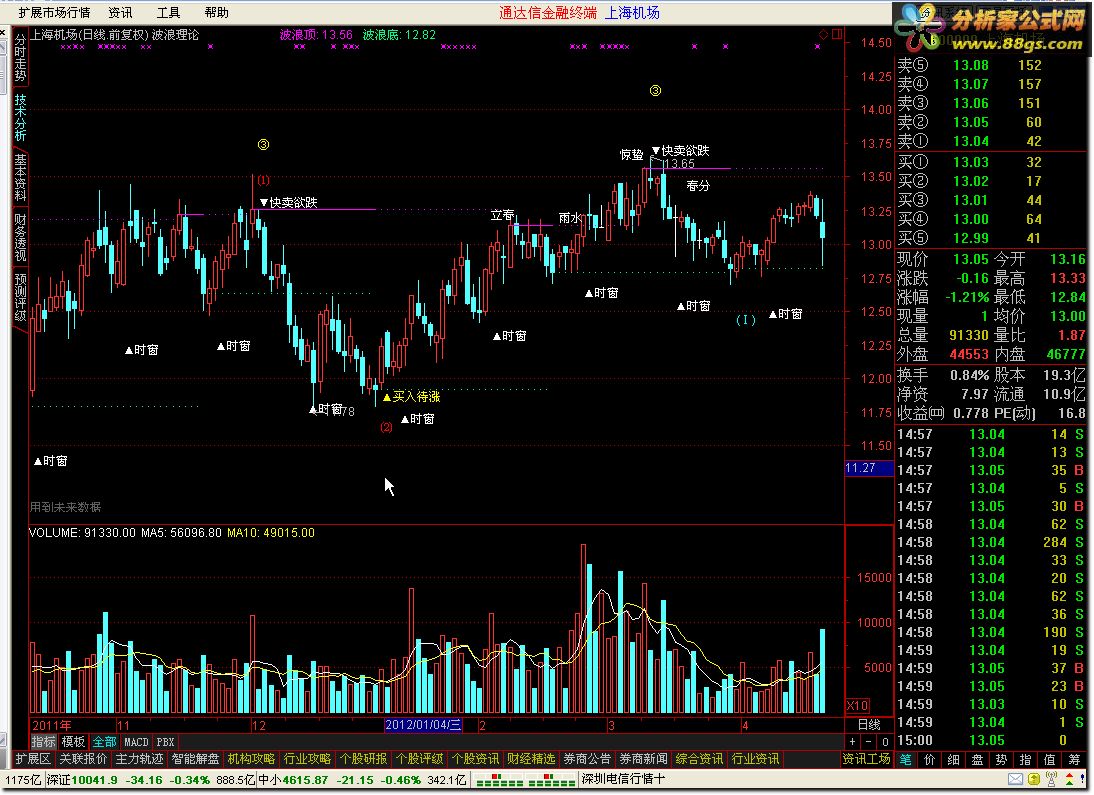
Task: Click the 春分 solar term label
Action: click(698, 186)
